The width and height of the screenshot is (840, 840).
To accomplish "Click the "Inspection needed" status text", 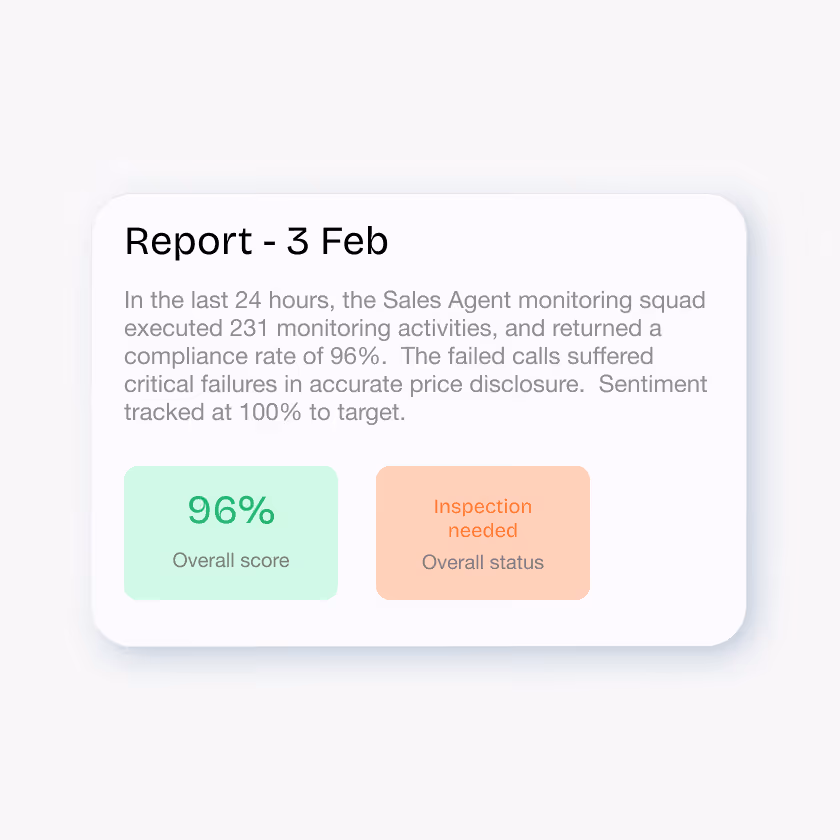I will click(x=483, y=518).
